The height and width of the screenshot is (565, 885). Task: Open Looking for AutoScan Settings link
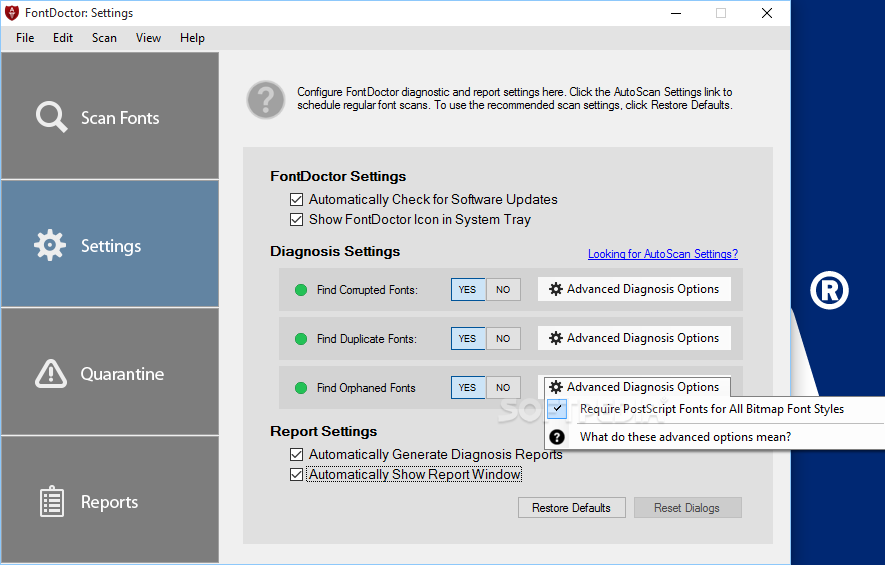[663, 254]
